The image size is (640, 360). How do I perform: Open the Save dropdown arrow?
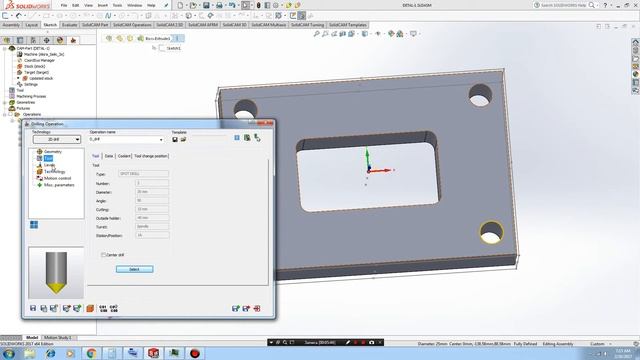[x=212, y=5]
